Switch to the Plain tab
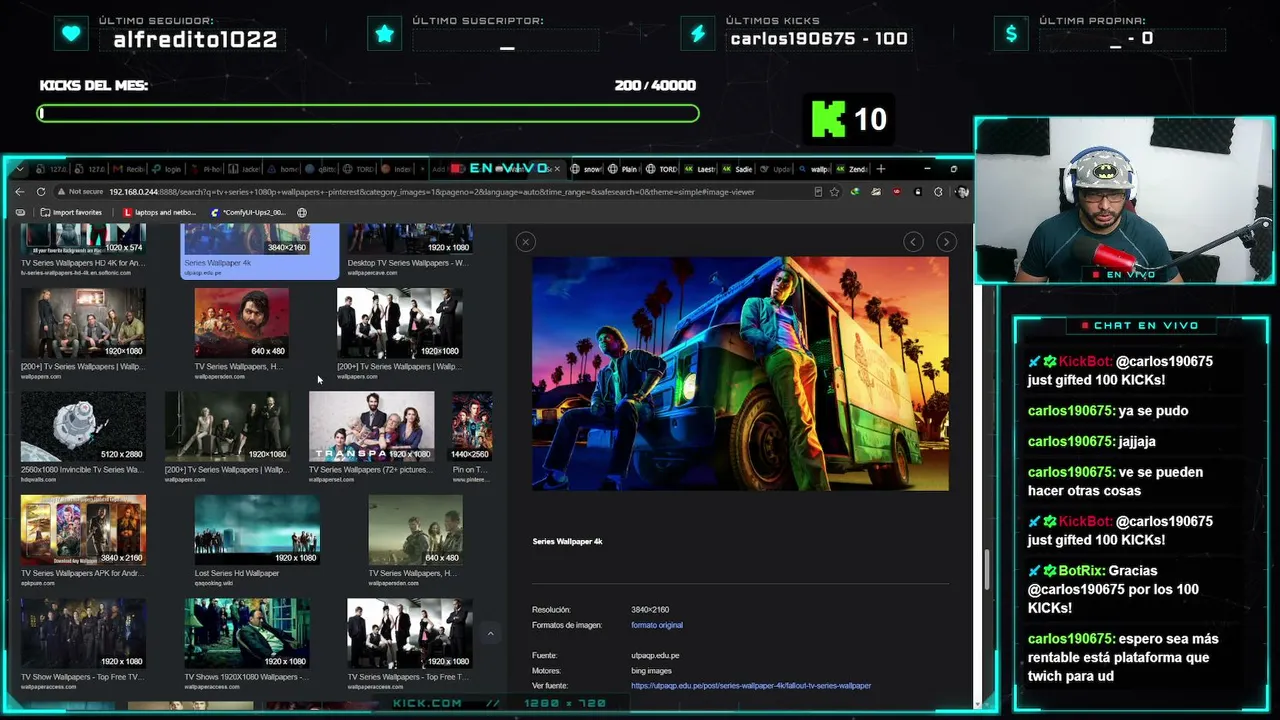The height and width of the screenshot is (720, 1280). (625, 169)
